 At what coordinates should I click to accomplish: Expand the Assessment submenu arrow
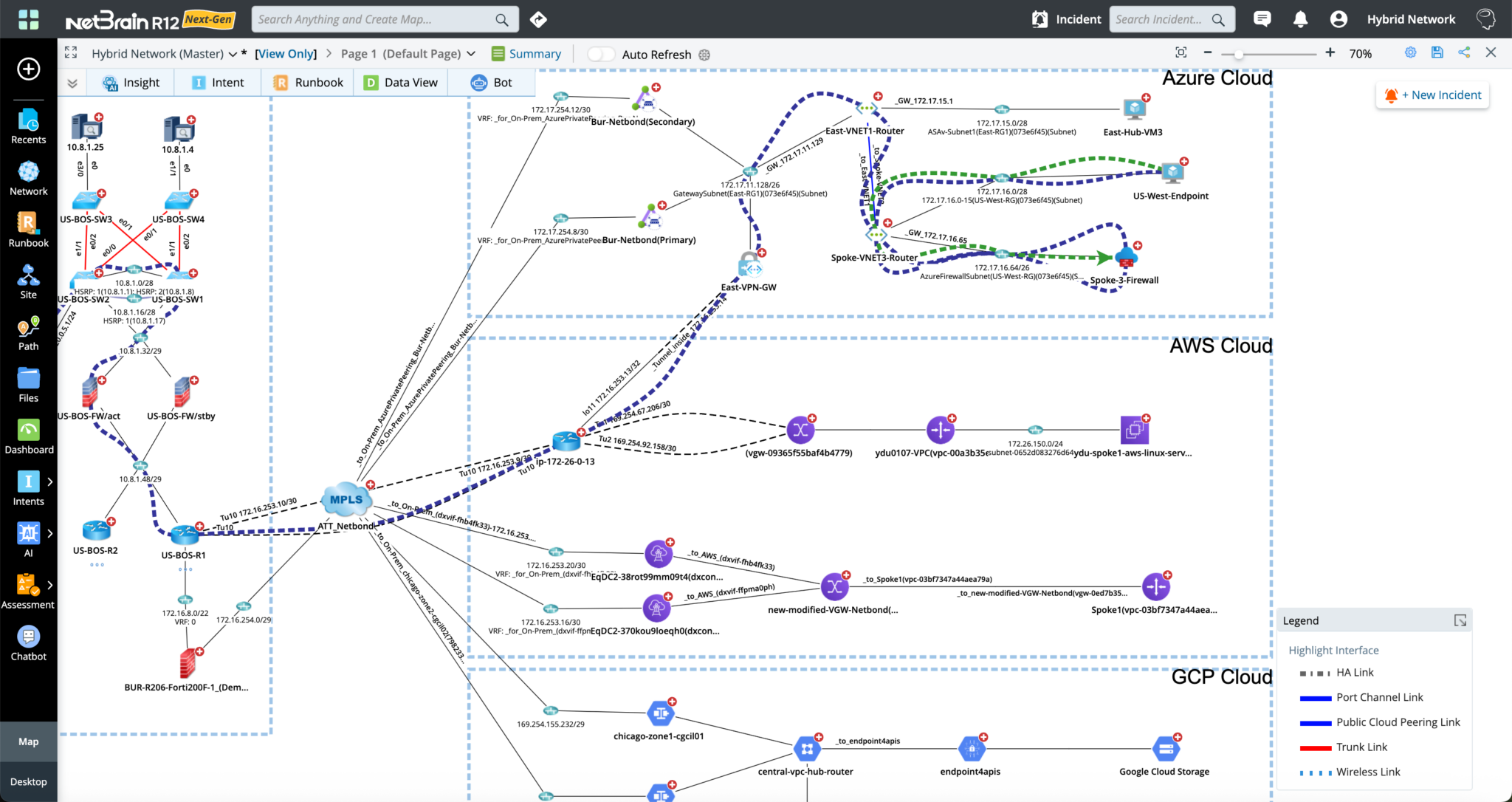click(x=50, y=585)
